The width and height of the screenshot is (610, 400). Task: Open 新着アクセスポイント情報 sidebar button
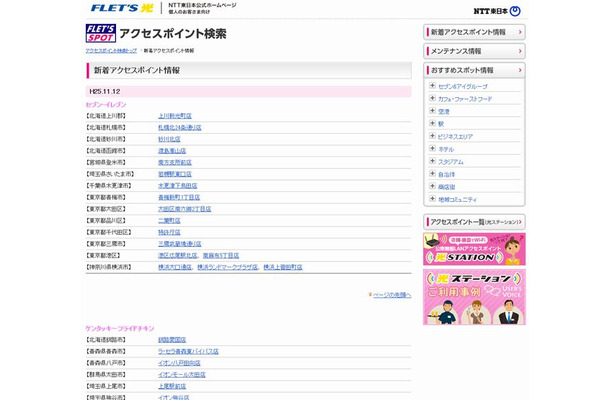click(x=474, y=32)
